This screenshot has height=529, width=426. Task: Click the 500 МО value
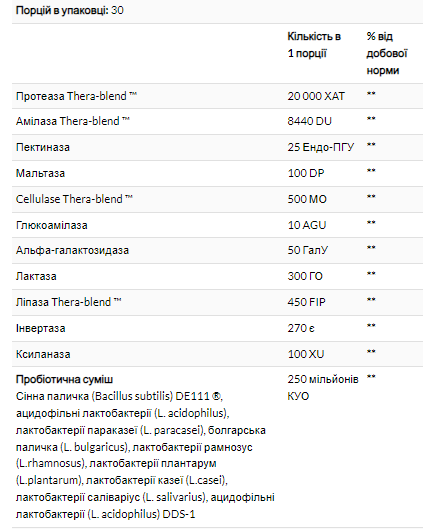tap(307, 199)
